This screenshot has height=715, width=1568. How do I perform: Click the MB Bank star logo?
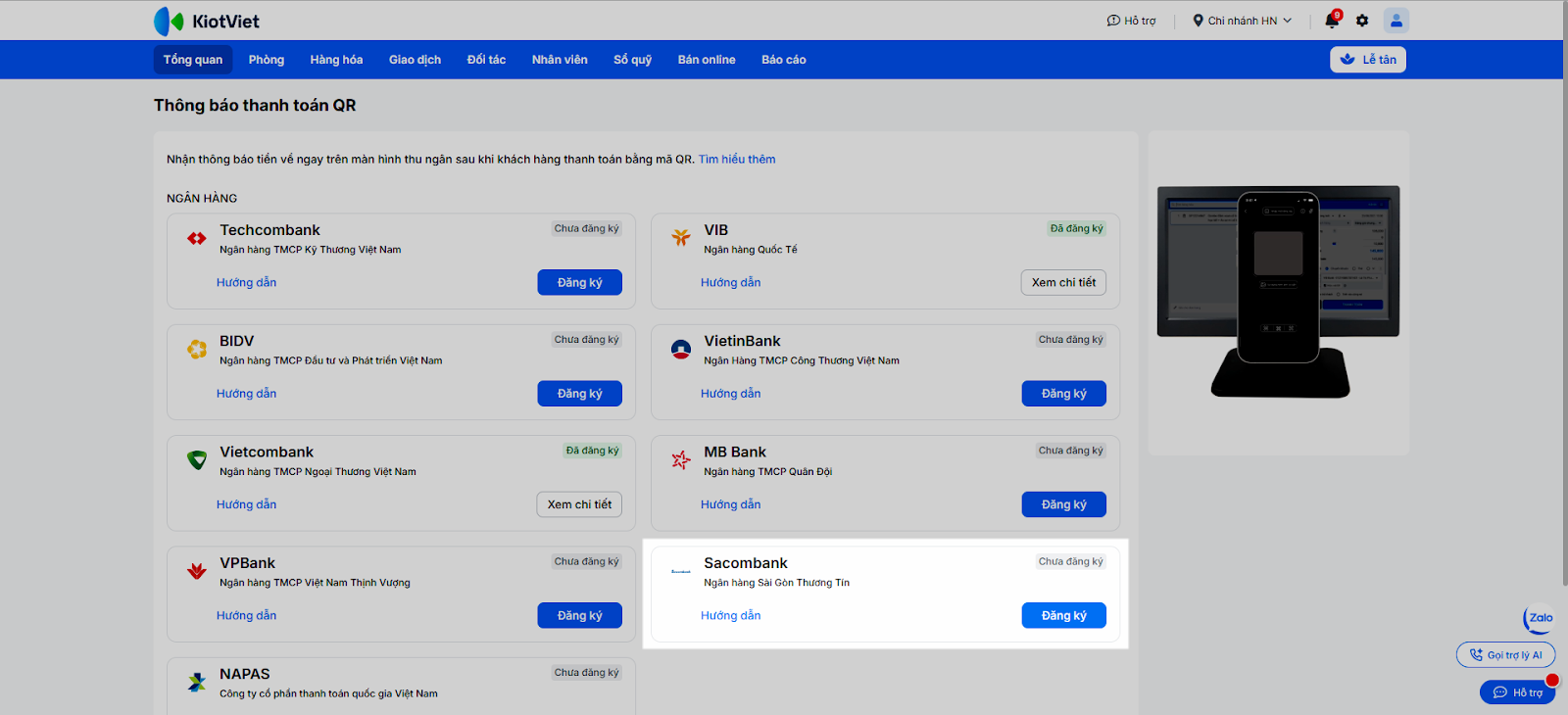pos(681,460)
